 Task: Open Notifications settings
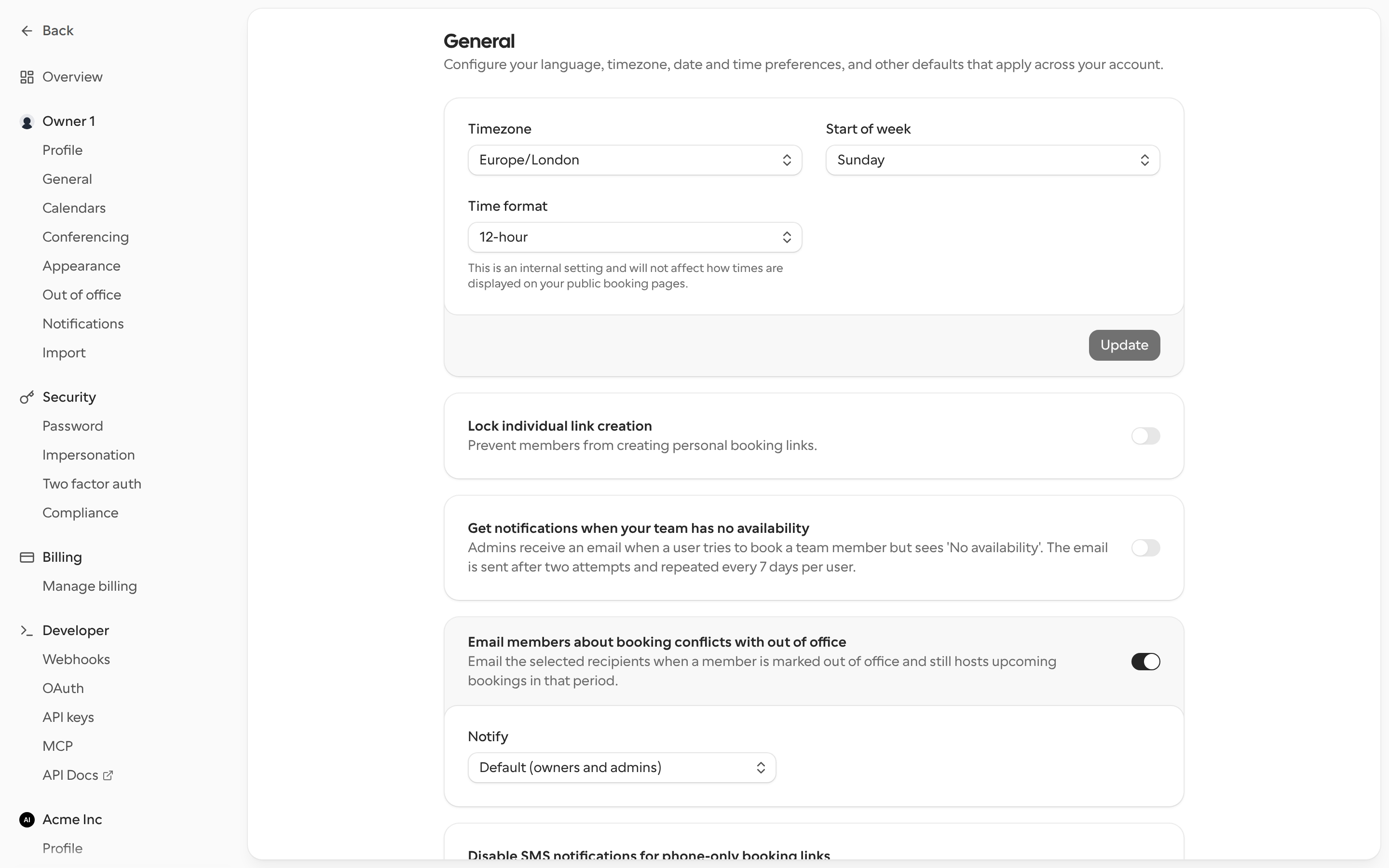tap(83, 324)
